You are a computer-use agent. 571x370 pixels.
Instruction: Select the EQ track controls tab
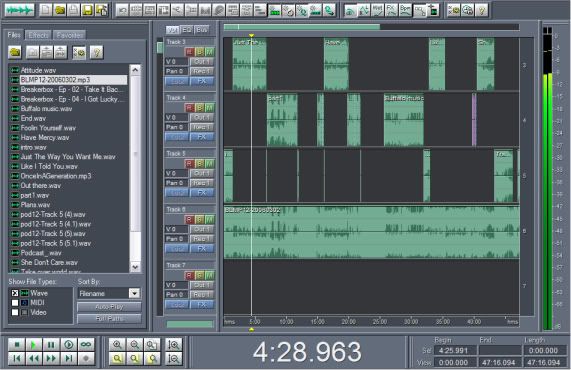187,30
